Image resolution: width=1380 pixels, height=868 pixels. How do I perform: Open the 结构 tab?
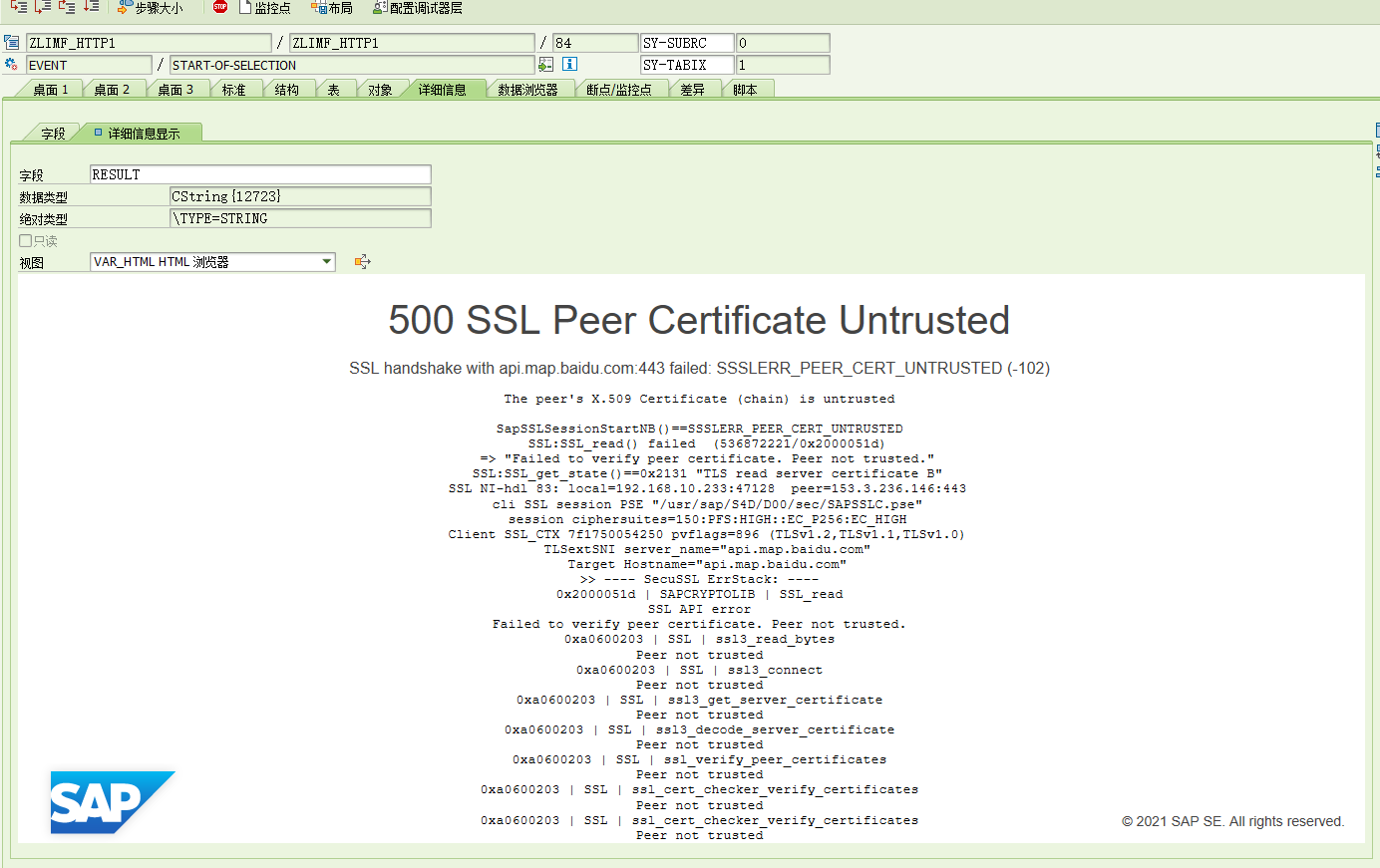point(287,90)
